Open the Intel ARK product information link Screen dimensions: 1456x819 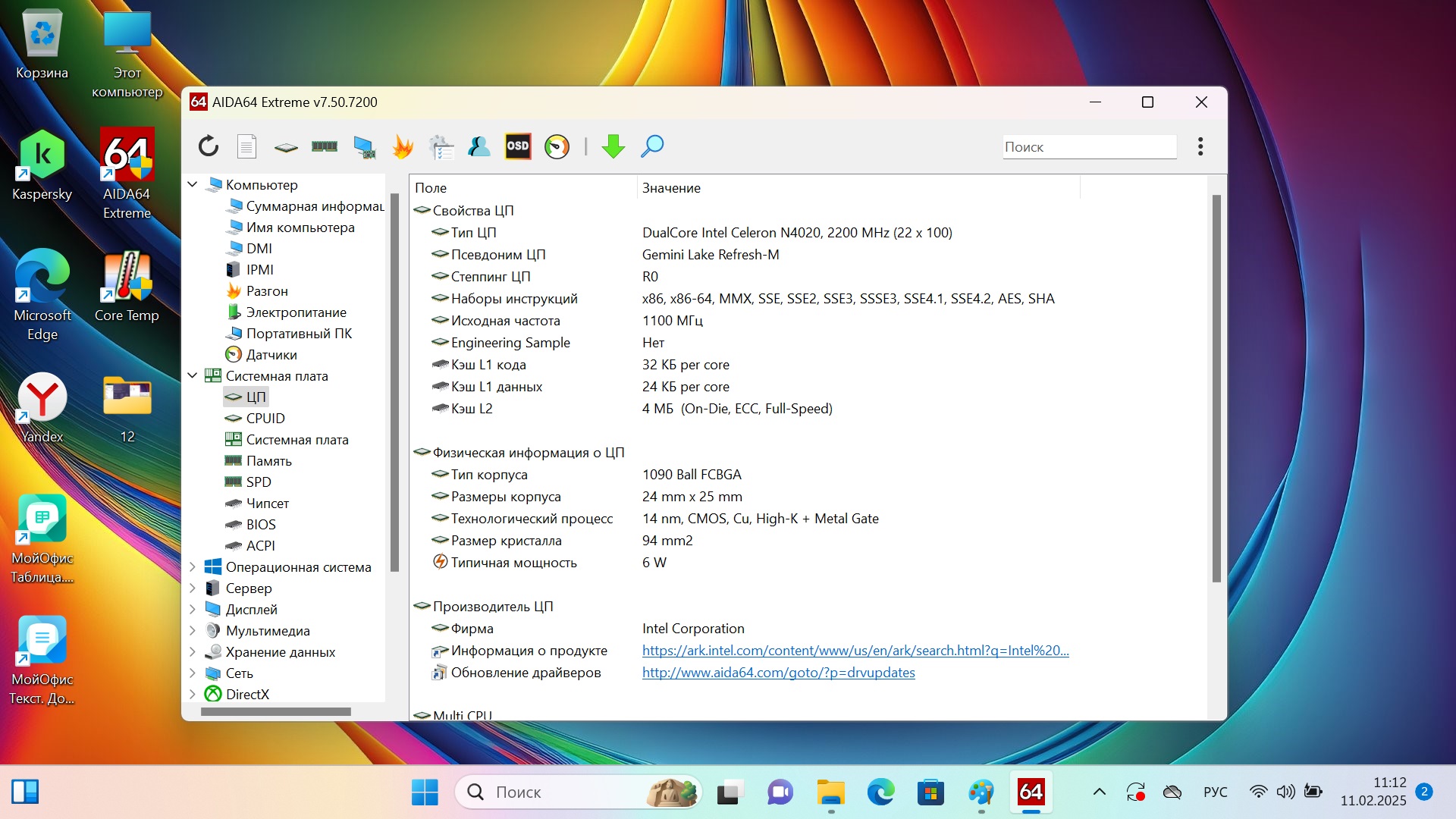[x=855, y=650]
